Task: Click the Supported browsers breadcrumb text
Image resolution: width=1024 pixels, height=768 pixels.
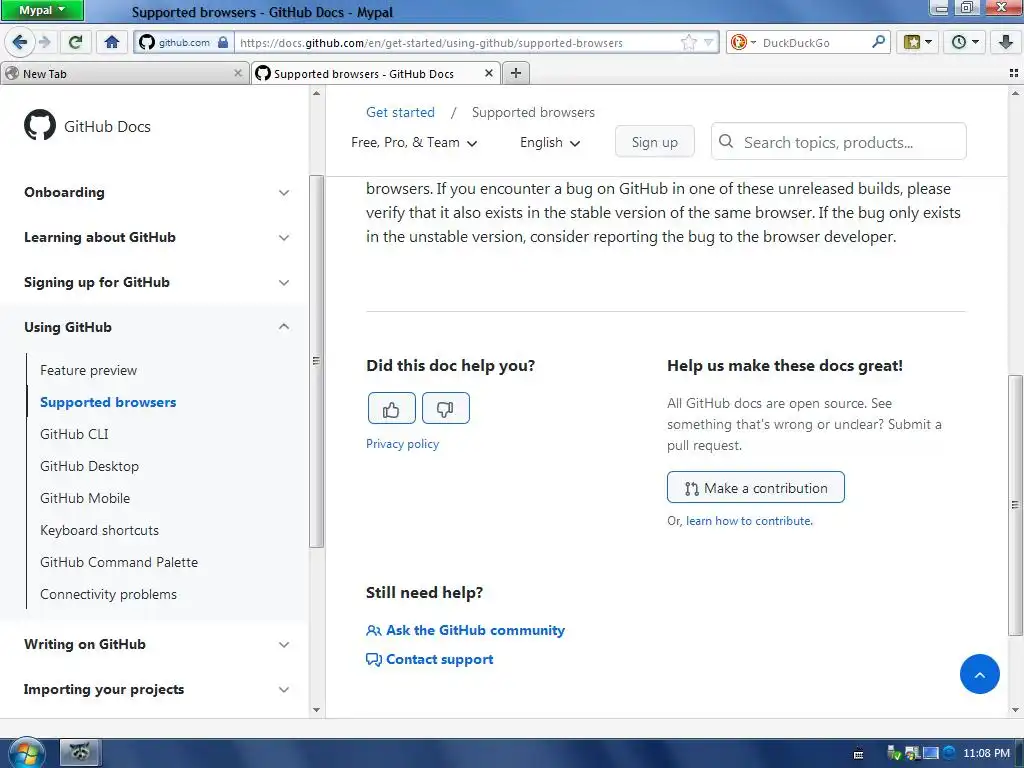Action: point(533,112)
